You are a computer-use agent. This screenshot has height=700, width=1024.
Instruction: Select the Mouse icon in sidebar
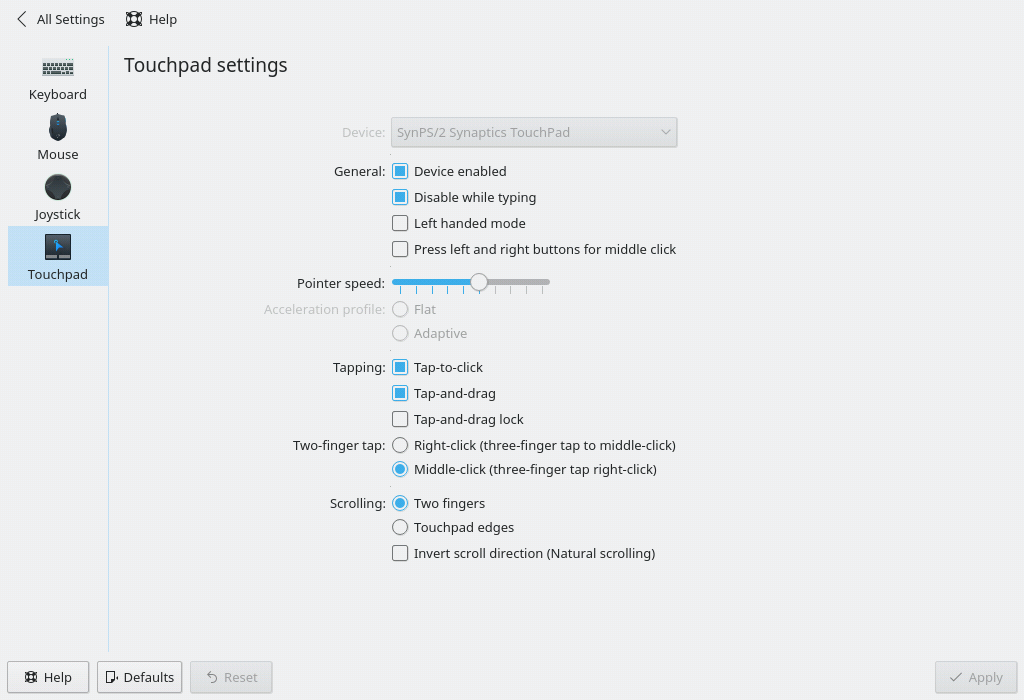click(58, 128)
